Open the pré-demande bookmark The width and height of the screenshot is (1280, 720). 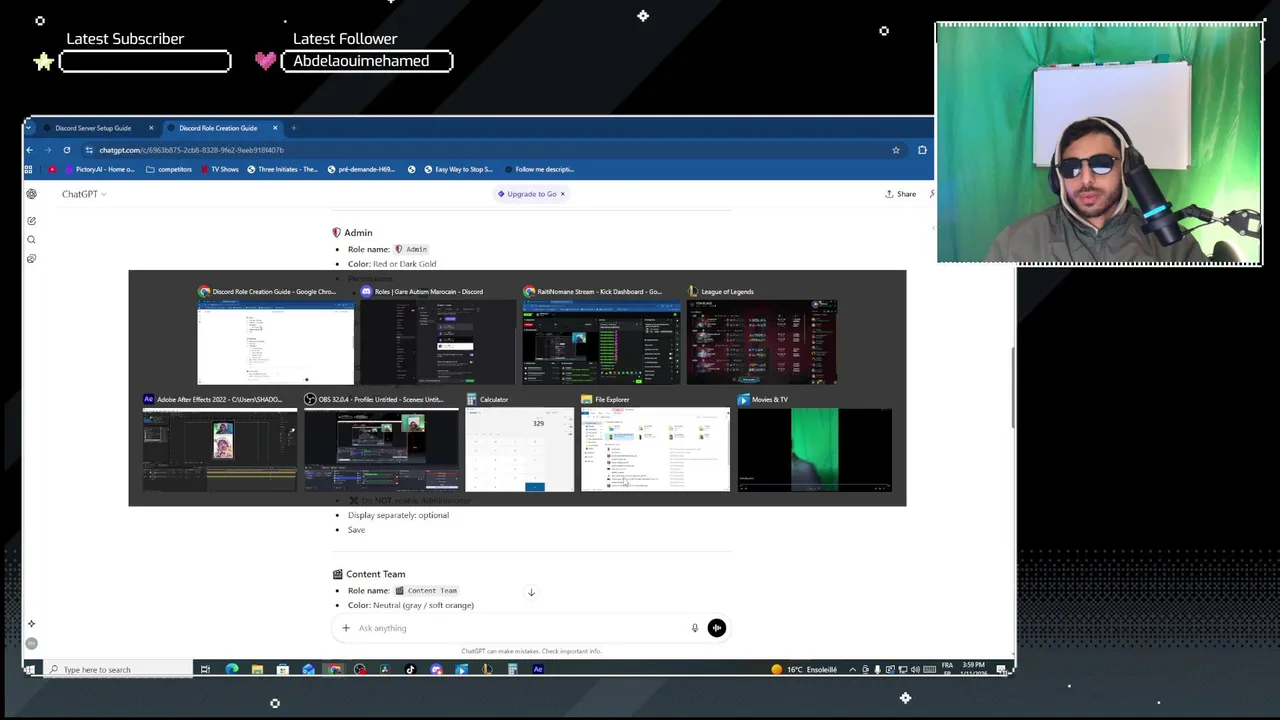point(361,169)
